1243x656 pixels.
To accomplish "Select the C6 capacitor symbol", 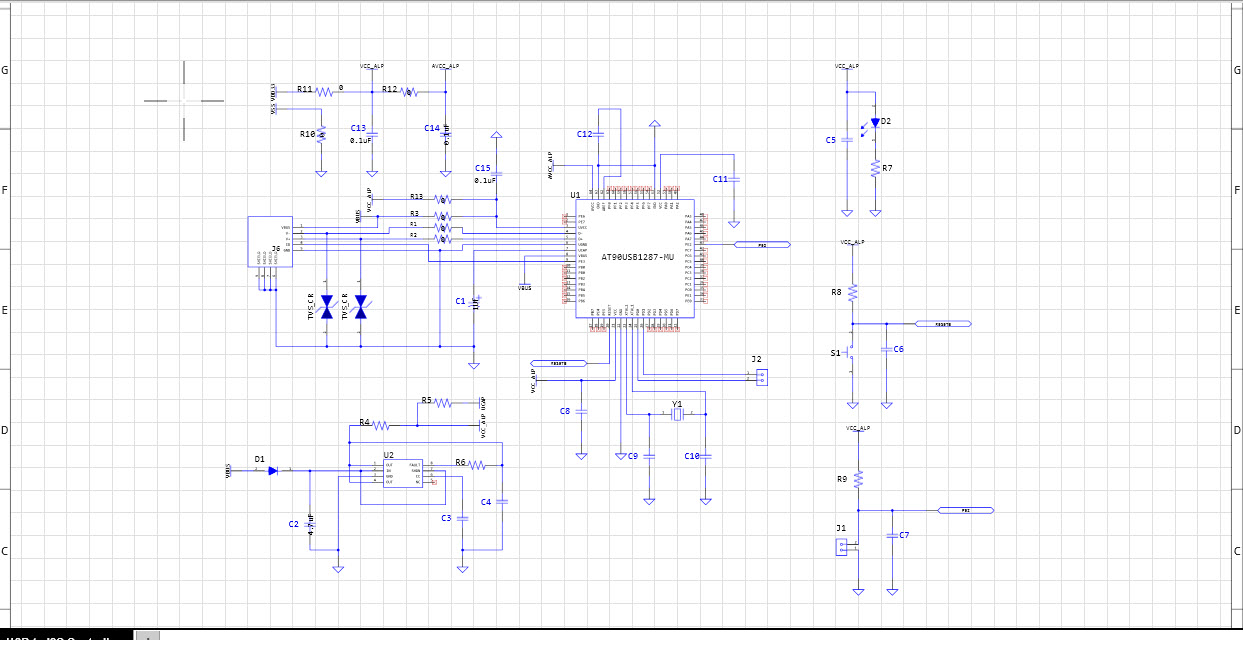I will (x=886, y=349).
